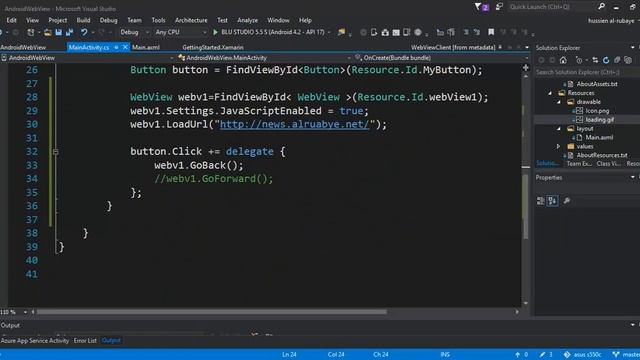The image size is (640, 360).
Task: Click the Find in Files folder icon
Action: [341, 32]
